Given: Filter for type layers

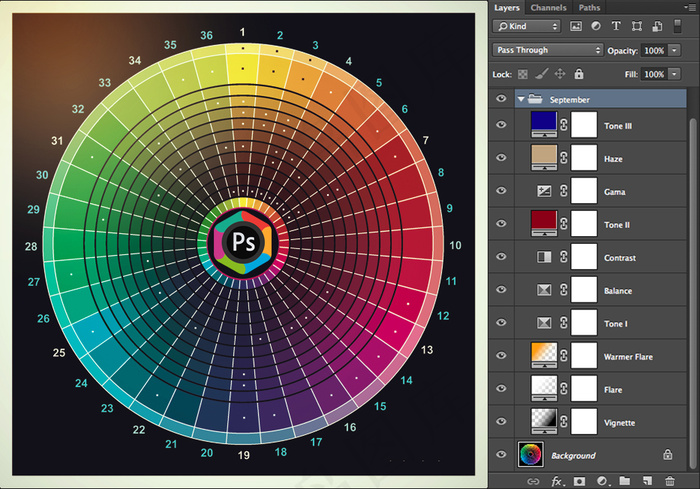Looking at the screenshot, I should coord(616,26).
